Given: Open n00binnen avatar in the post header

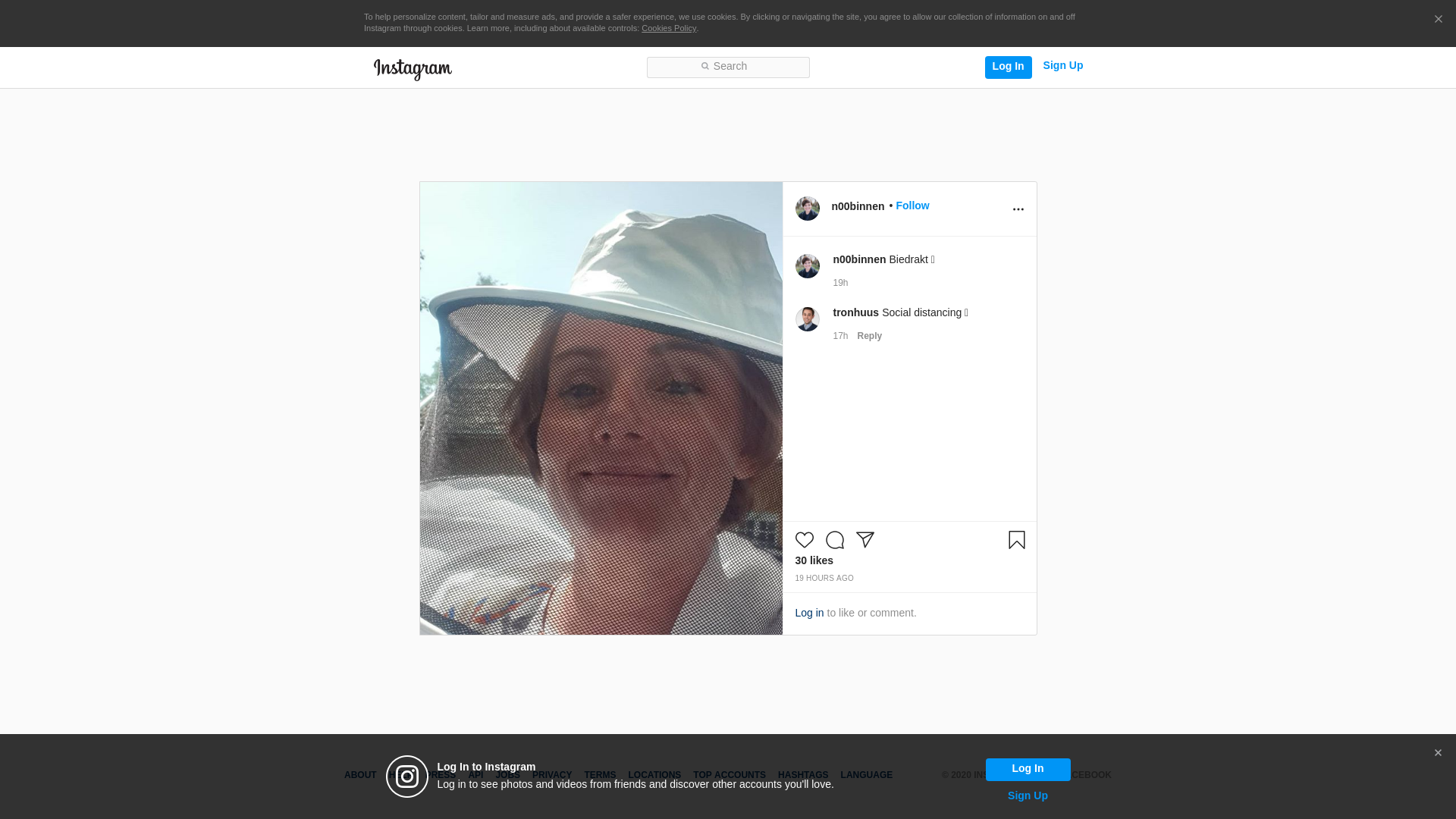Looking at the screenshot, I should (807, 209).
